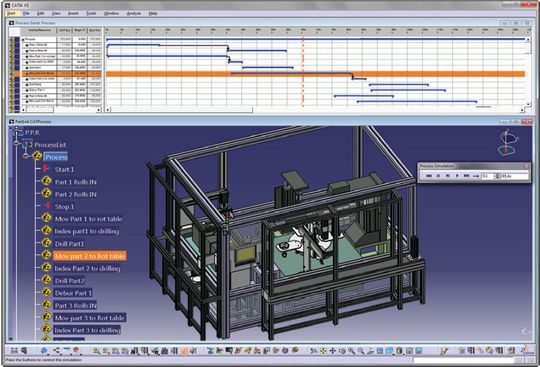This screenshot has width=540, height=367.
Task: Click the End Time column header in Gantt
Action: coord(95,31)
